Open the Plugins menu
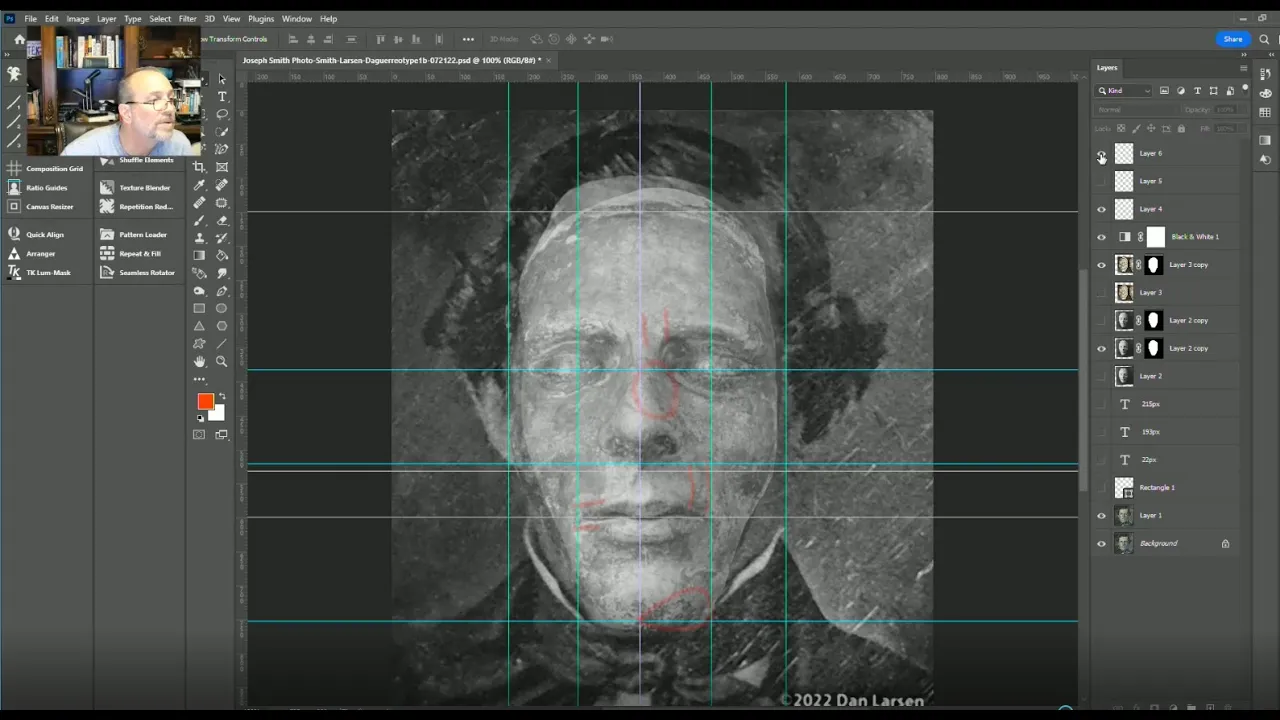 pos(261,19)
